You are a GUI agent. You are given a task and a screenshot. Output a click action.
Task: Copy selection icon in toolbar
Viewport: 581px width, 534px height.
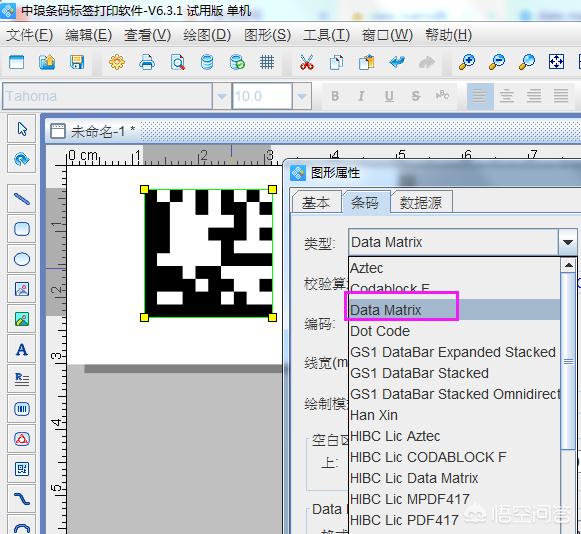(x=336, y=62)
